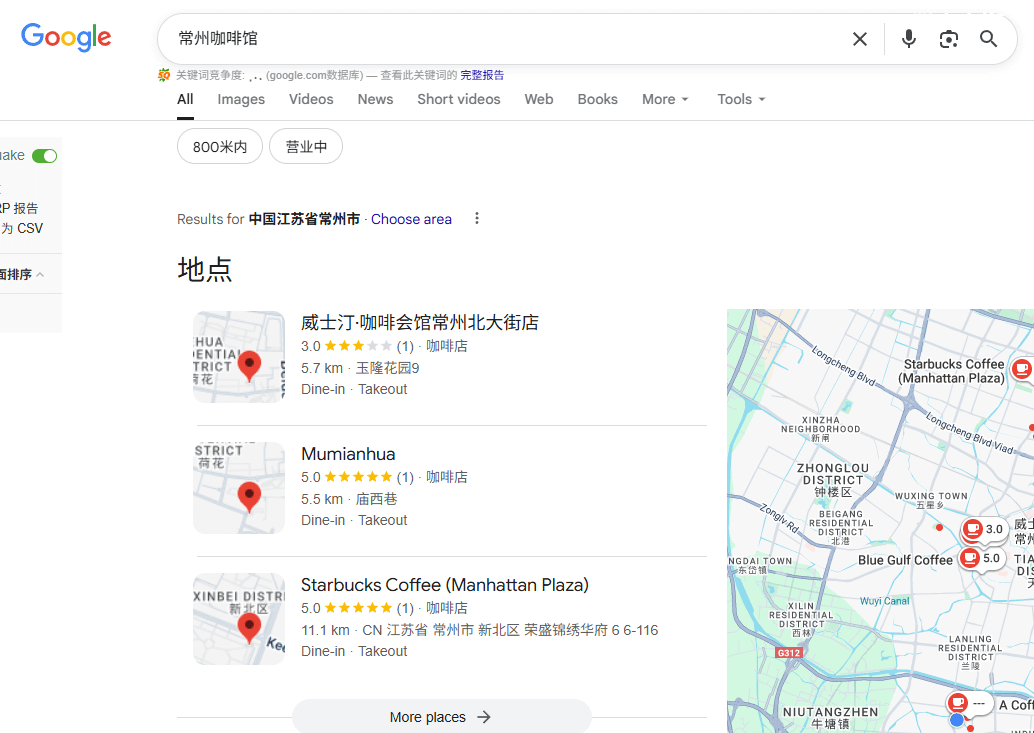
Task: Select the All results tab
Action: tap(185, 99)
